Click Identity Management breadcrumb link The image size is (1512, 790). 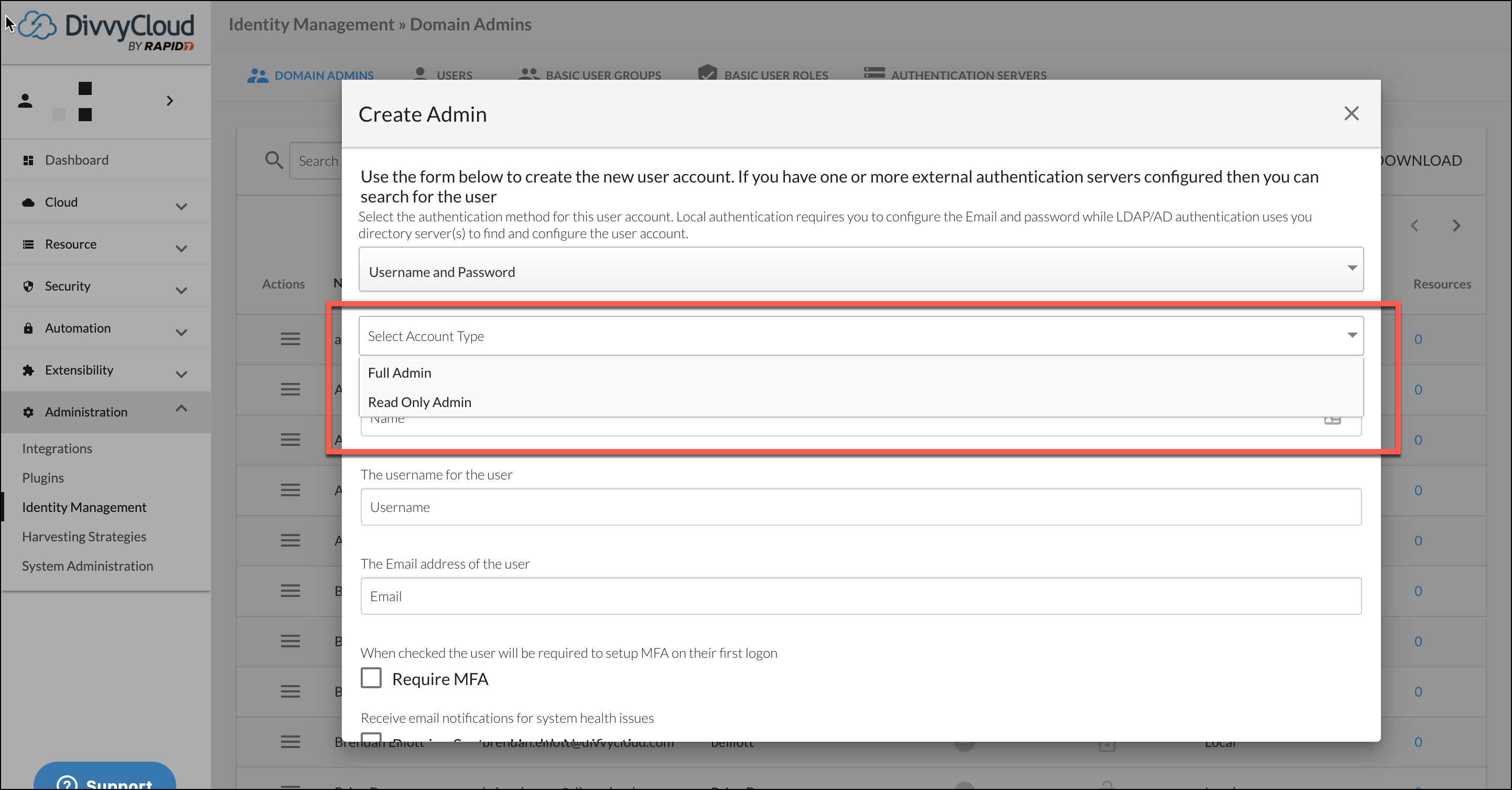pyautogui.click(x=311, y=24)
